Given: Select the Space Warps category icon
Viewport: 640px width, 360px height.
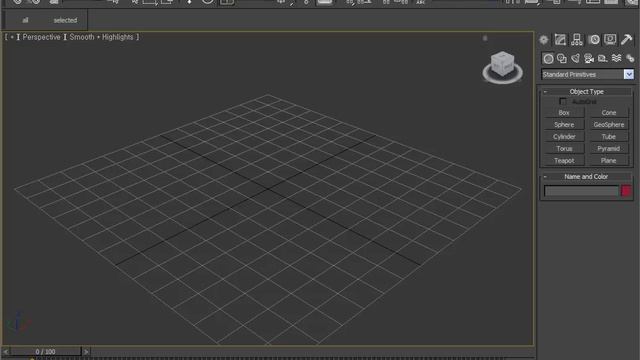Looking at the screenshot, I should coord(616,58).
